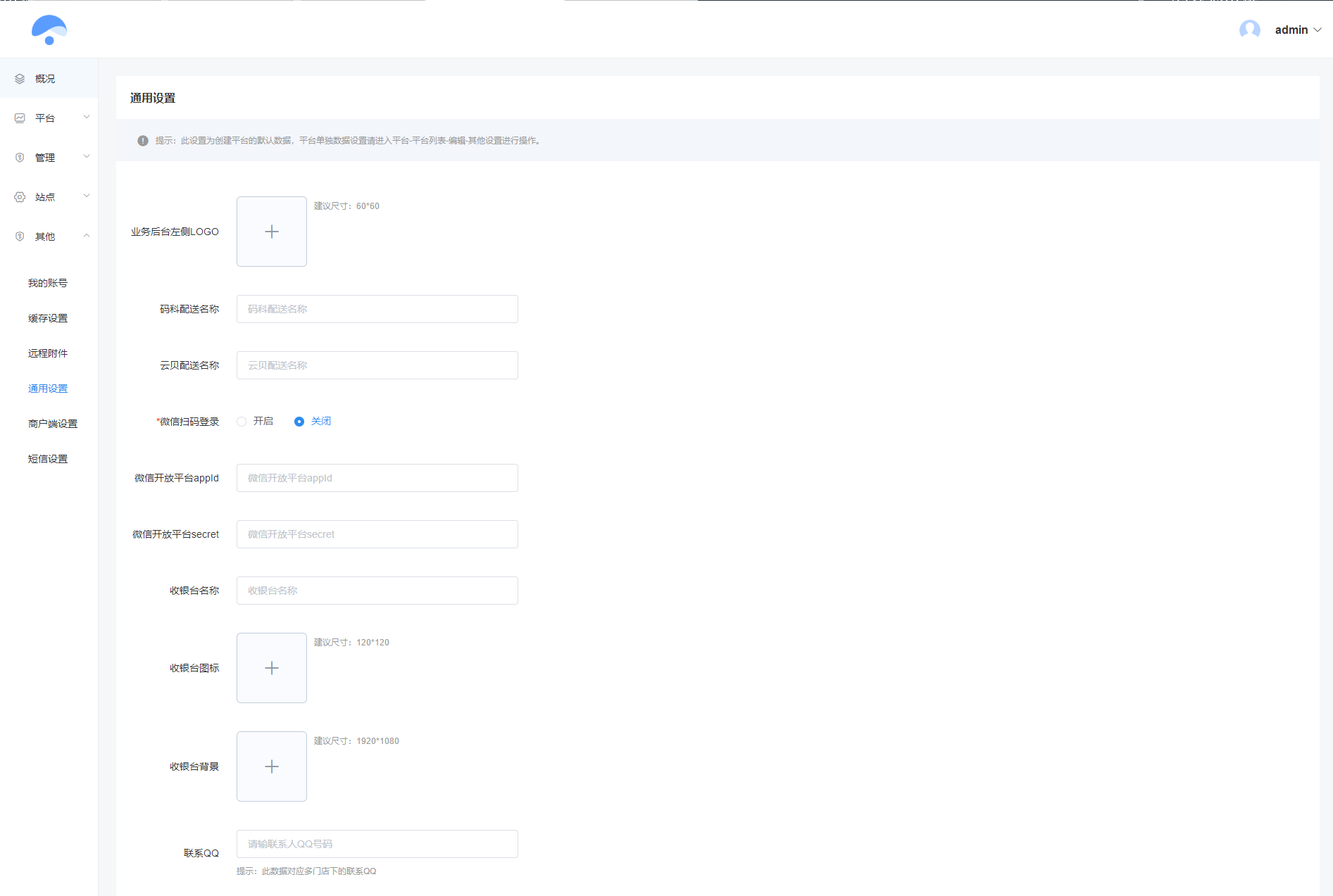
Task: Open the admin account dropdown arrow
Action: 1318,30
